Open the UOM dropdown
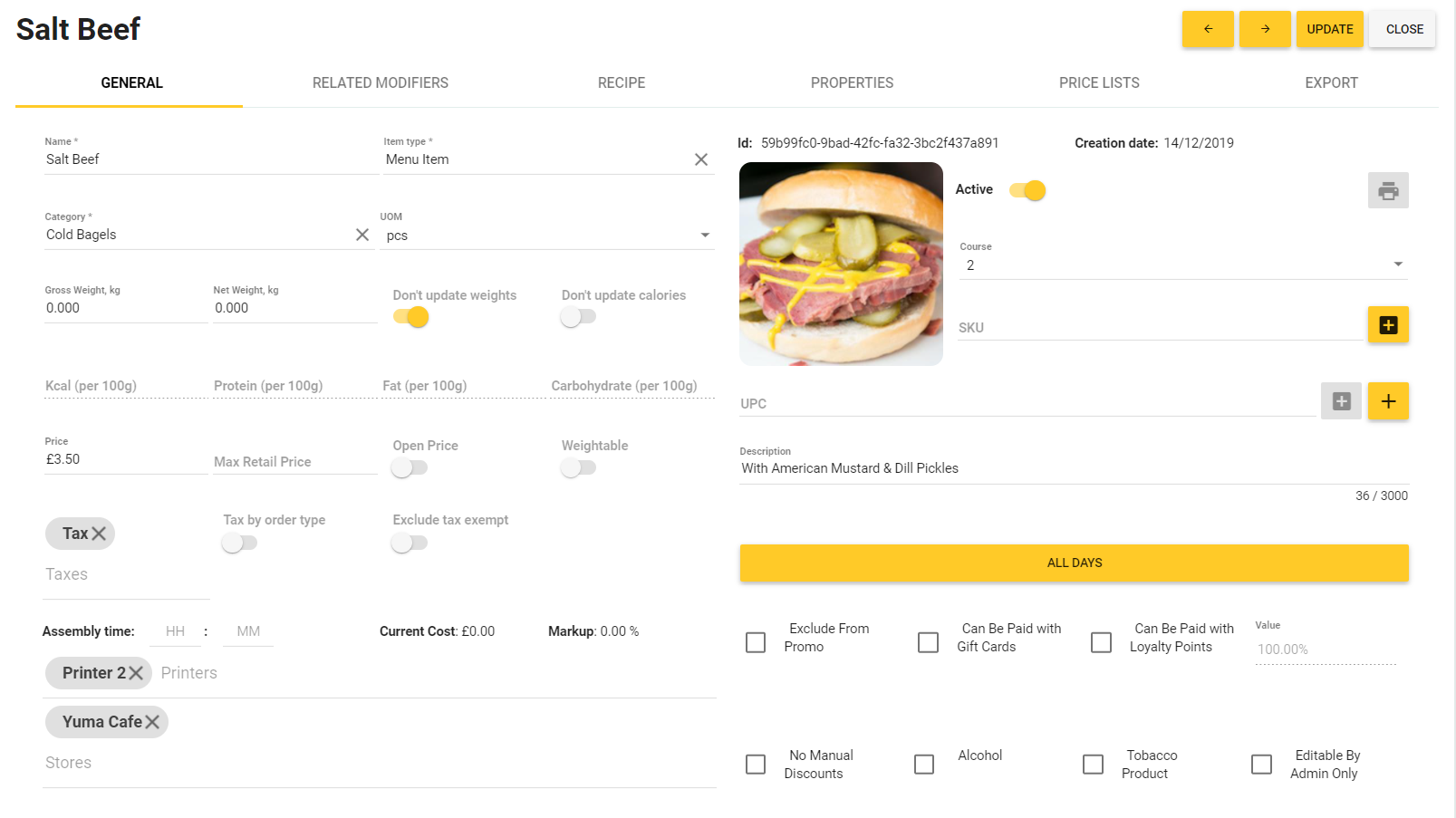The width and height of the screenshot is (1456, 818). [x=705, y=234]
